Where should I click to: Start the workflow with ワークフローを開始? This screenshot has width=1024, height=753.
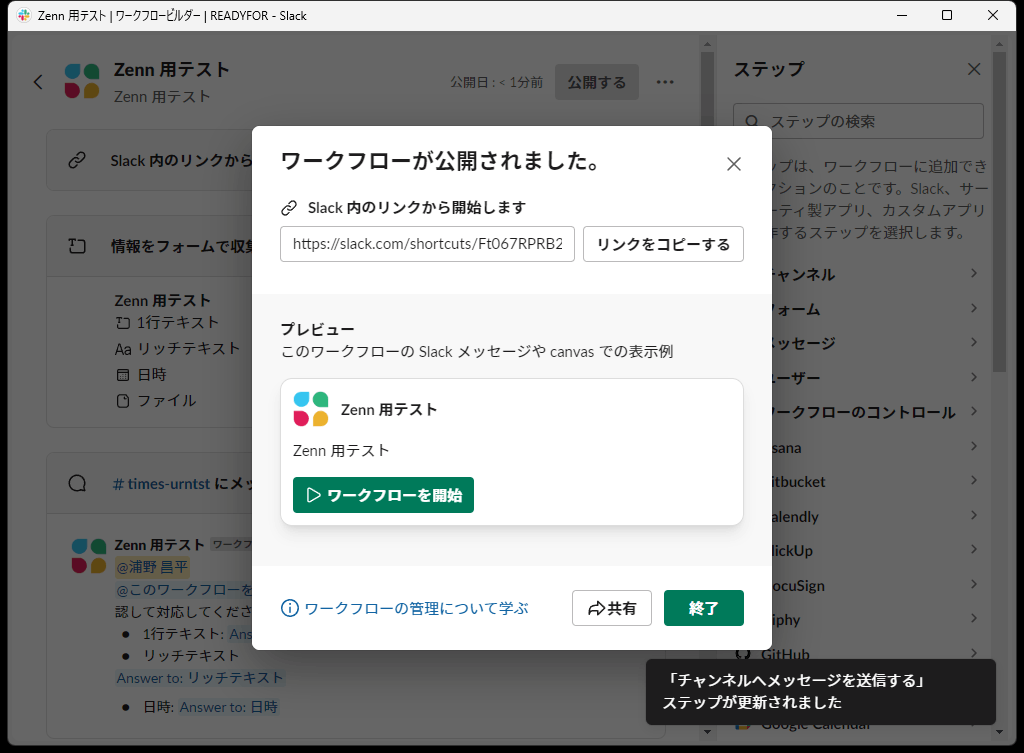(383, 495)
